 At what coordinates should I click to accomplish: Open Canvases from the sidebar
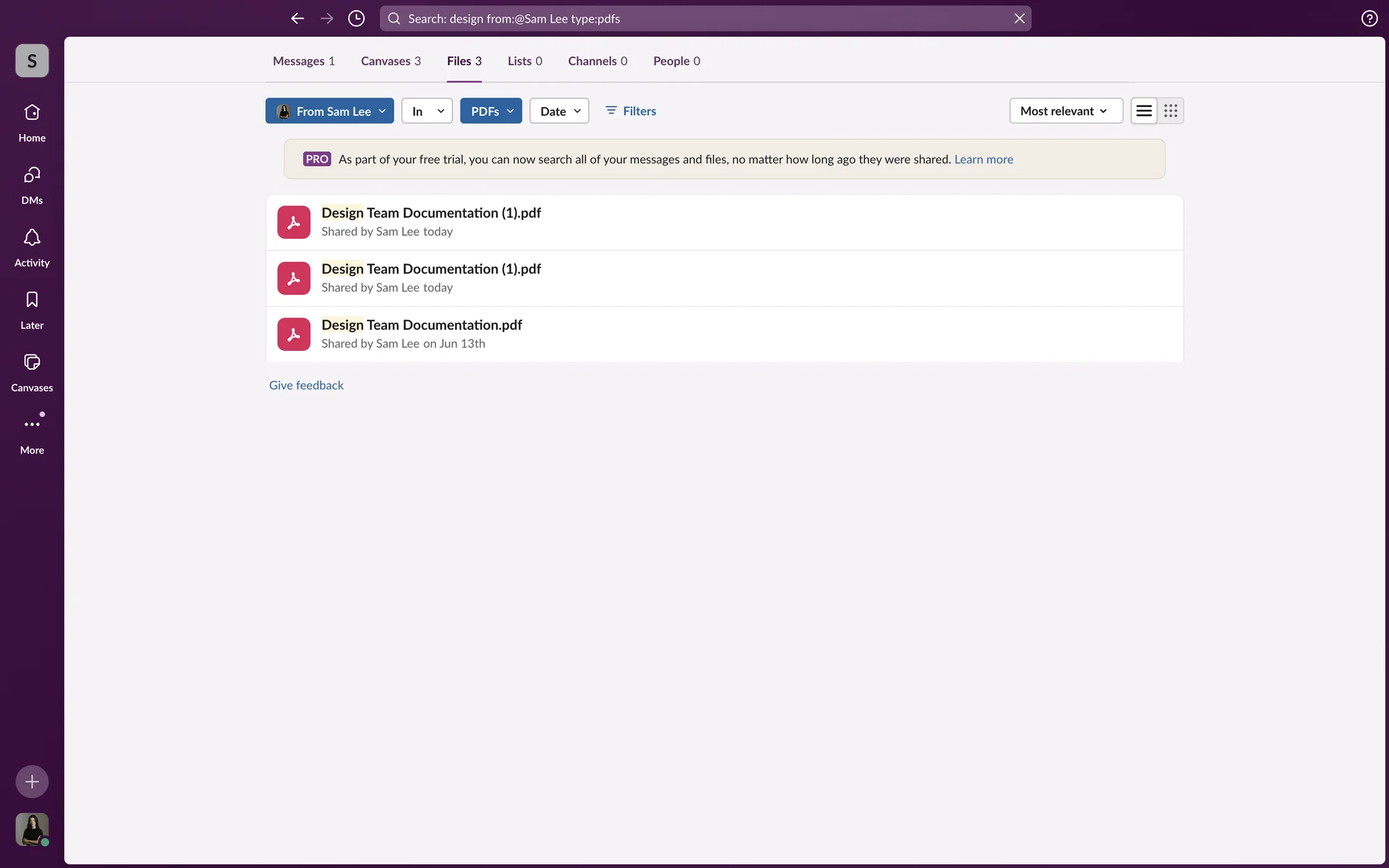32,372
